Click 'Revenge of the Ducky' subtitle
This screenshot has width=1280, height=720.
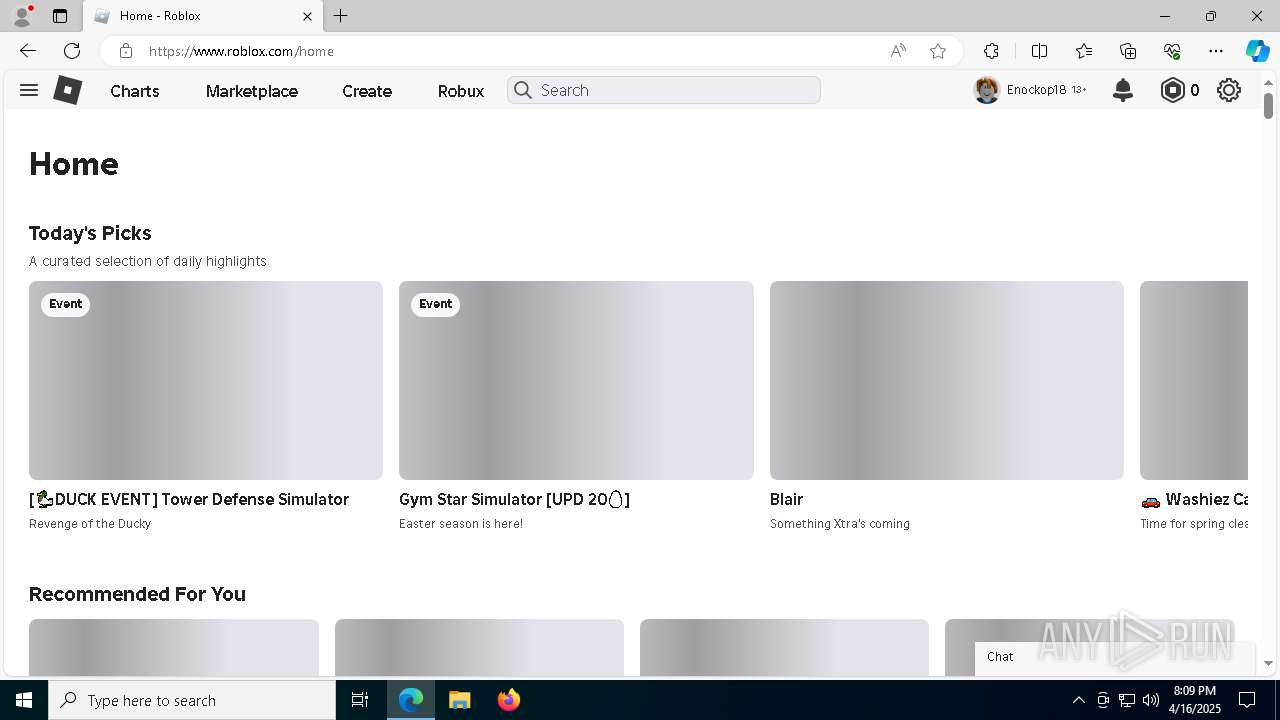(x=90, y=523)
